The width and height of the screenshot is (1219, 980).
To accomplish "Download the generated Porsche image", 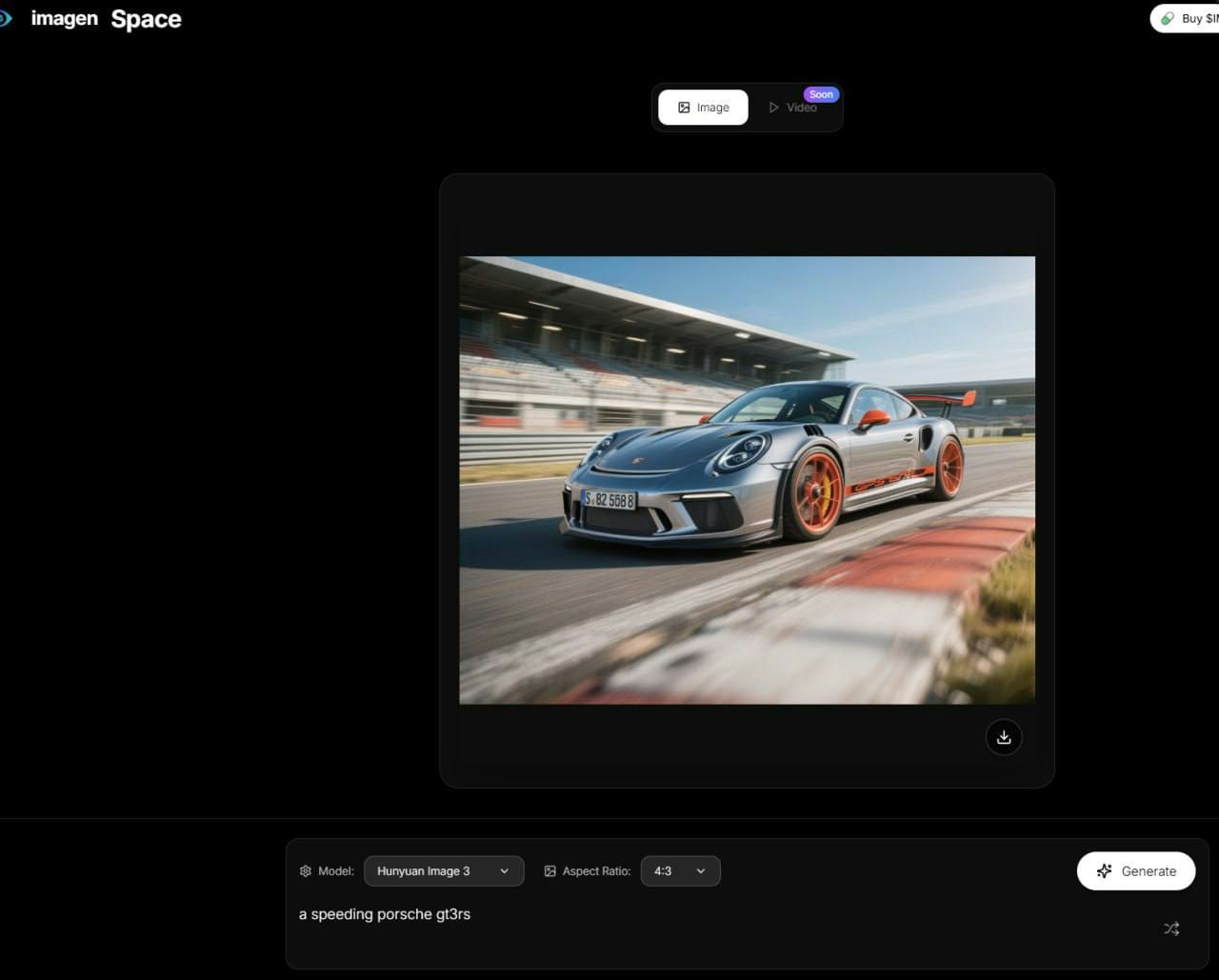I will (1004, 737).
